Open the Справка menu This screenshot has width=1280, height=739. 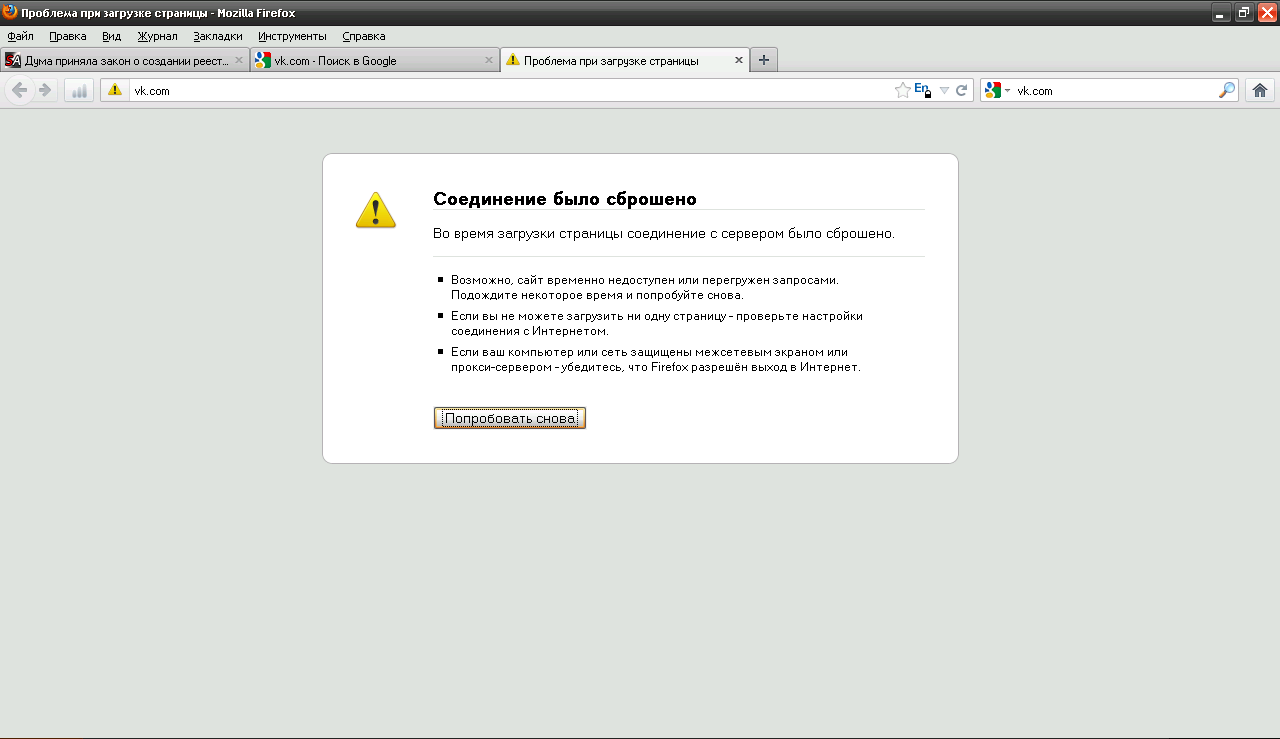coord(364,36)
